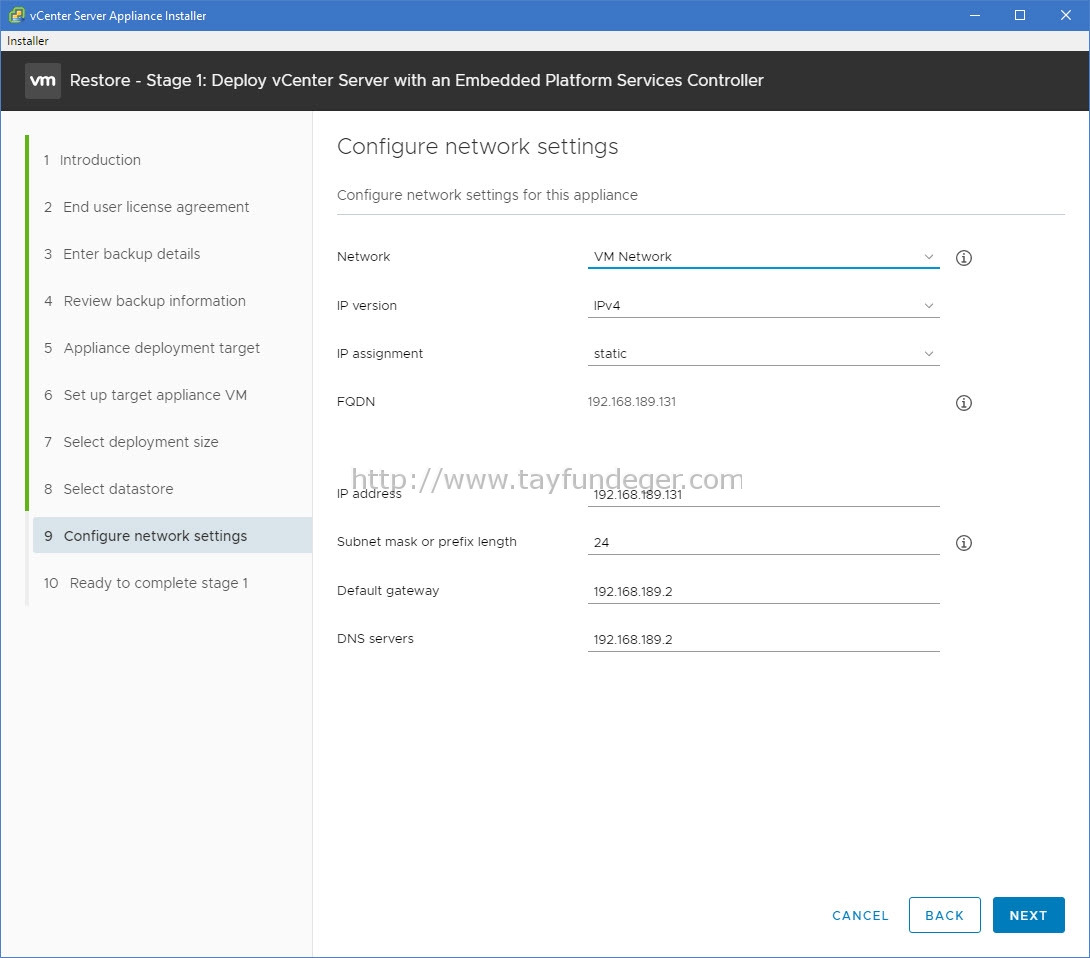Click the info icon beside FQDN
This screenshot has height=958, width=1090.
point(963,403)
